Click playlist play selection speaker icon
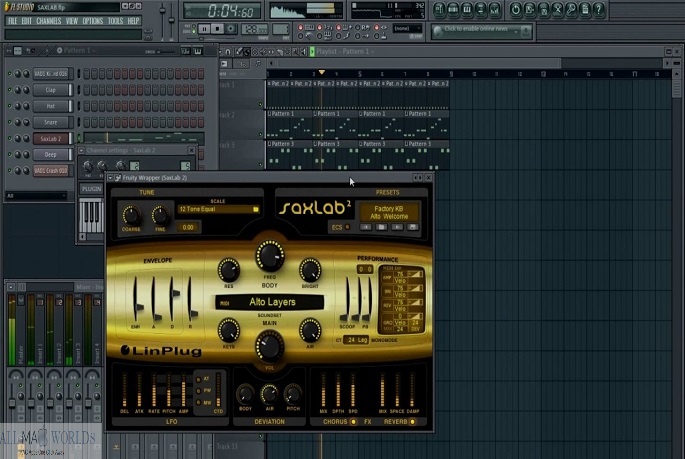Viewport: 685px width, 459px height. coord(304,52)
